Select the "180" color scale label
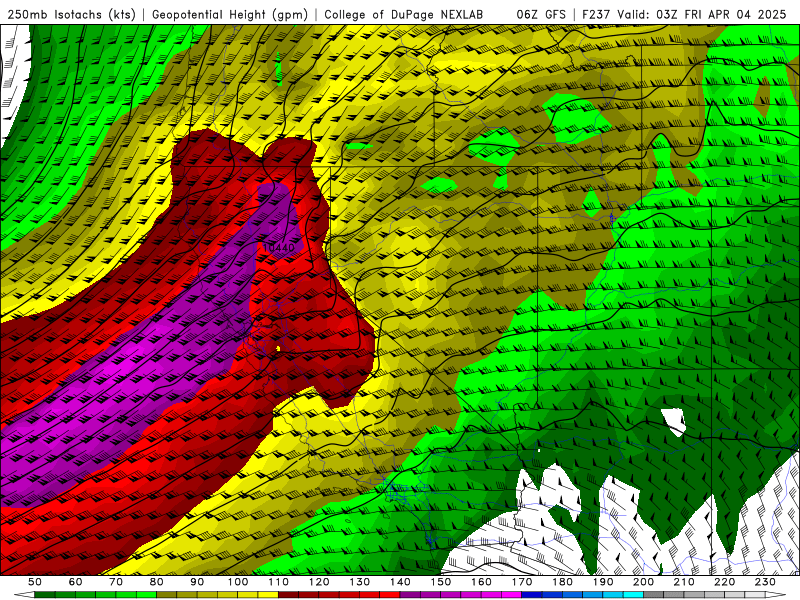 click(563, 582)
